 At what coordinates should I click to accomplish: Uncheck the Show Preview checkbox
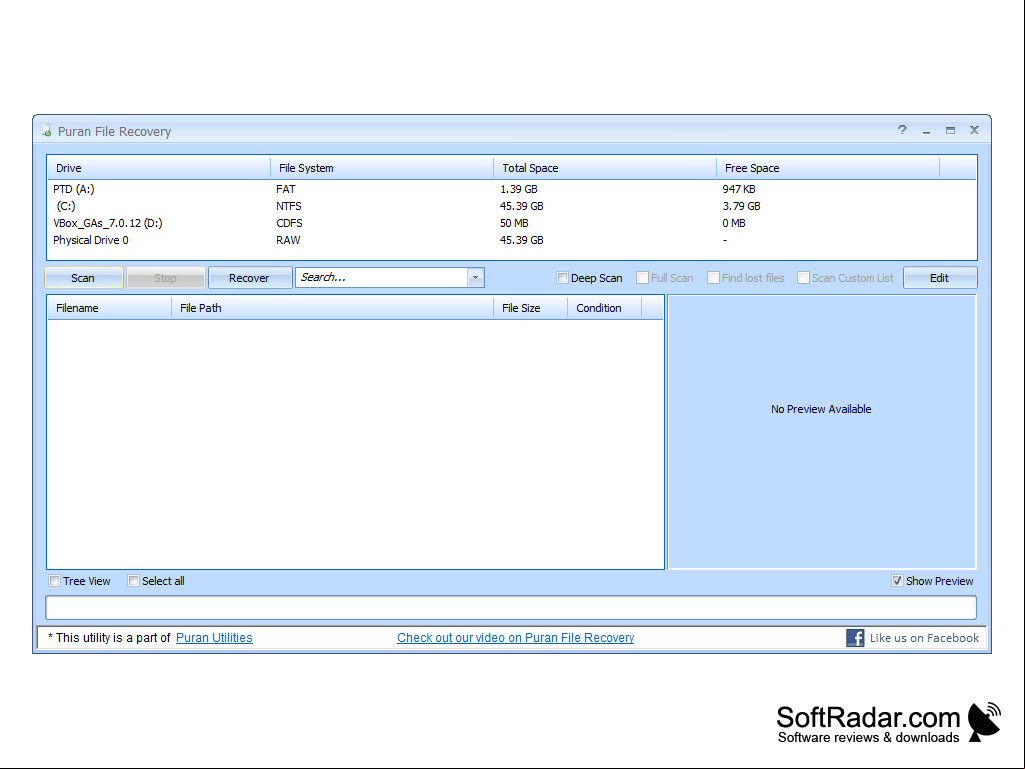(x=898, y=581)
